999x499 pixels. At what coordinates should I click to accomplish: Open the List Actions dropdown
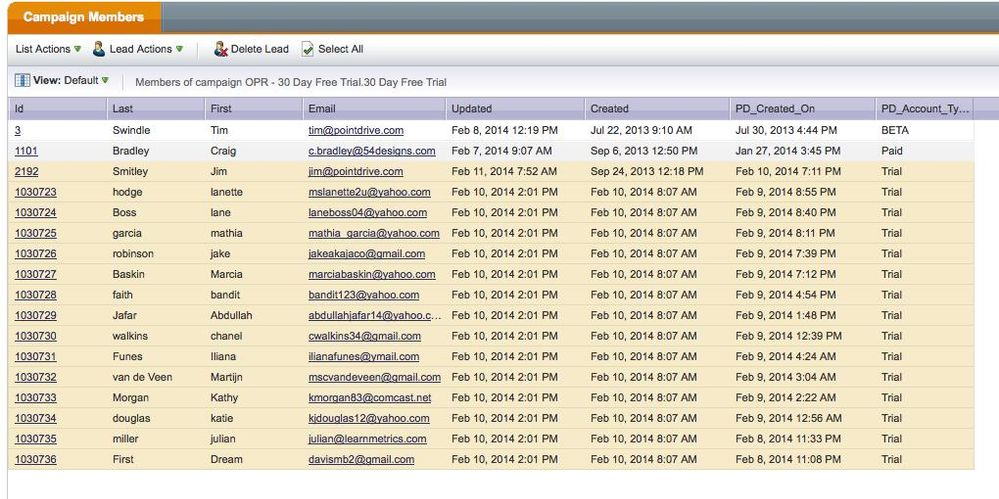[49, 49]
